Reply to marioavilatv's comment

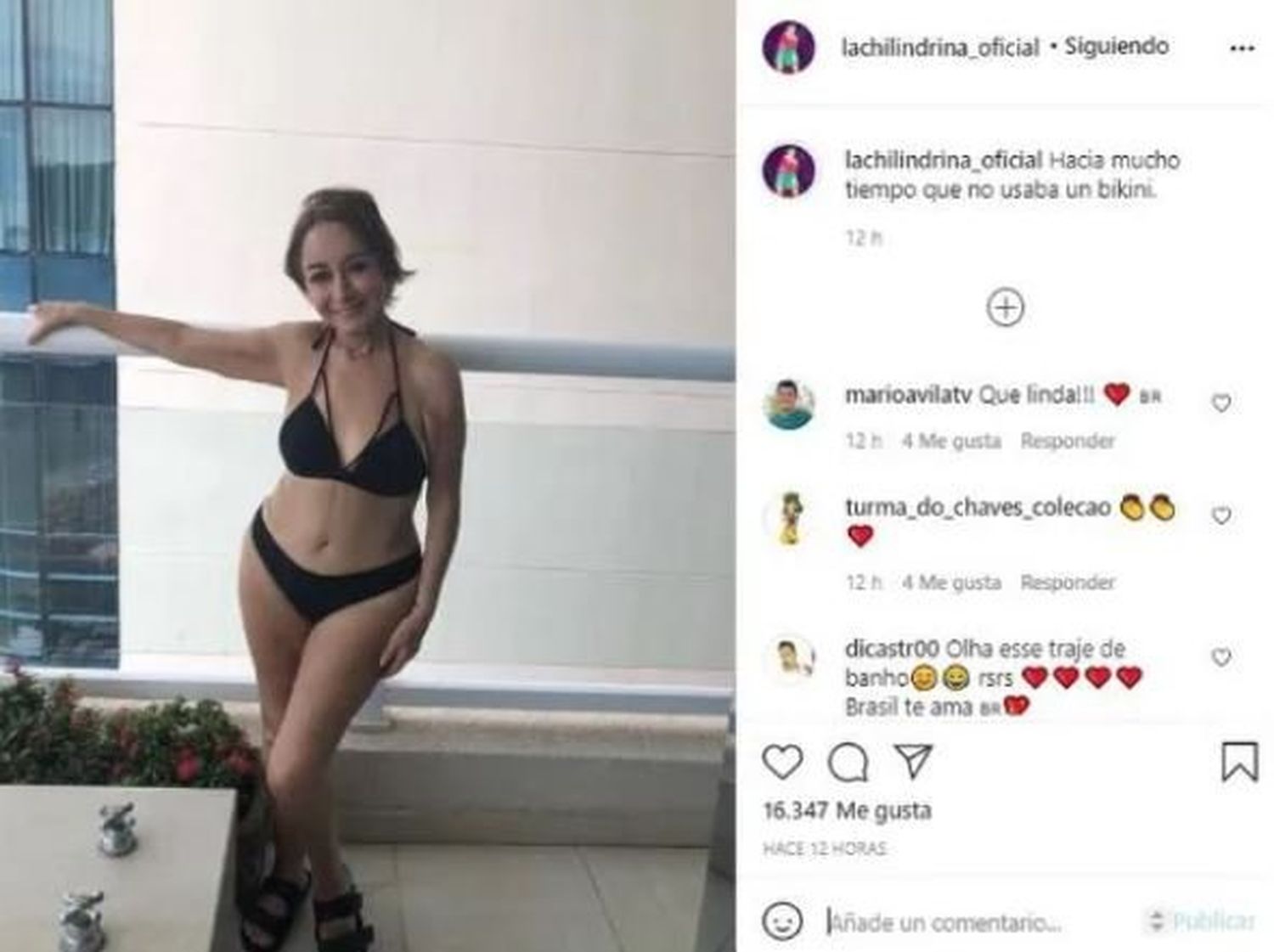point(1067,441)
